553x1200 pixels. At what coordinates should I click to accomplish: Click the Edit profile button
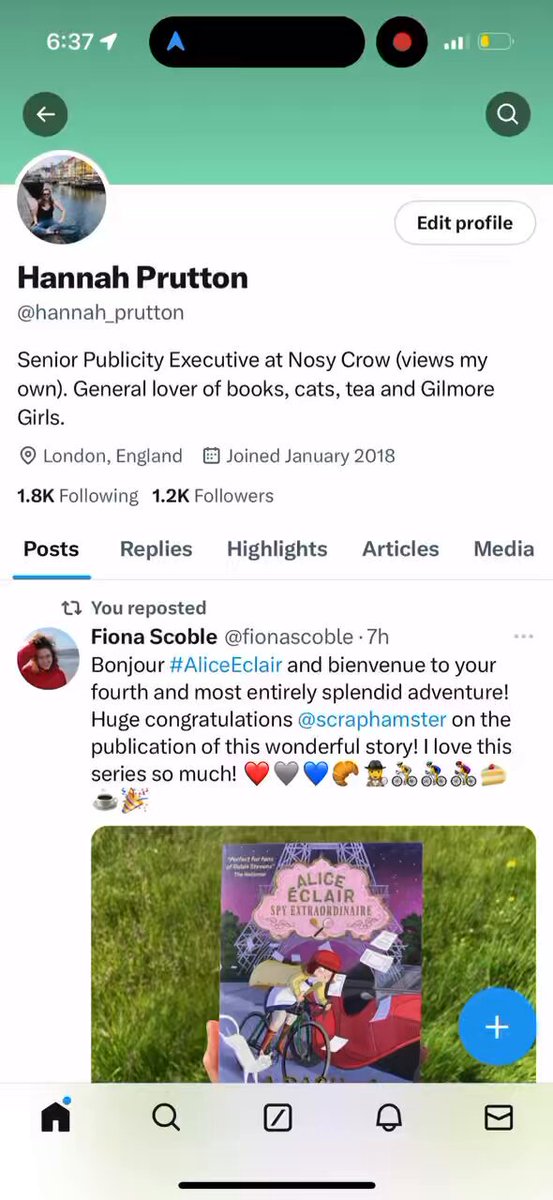coord(465,223)
